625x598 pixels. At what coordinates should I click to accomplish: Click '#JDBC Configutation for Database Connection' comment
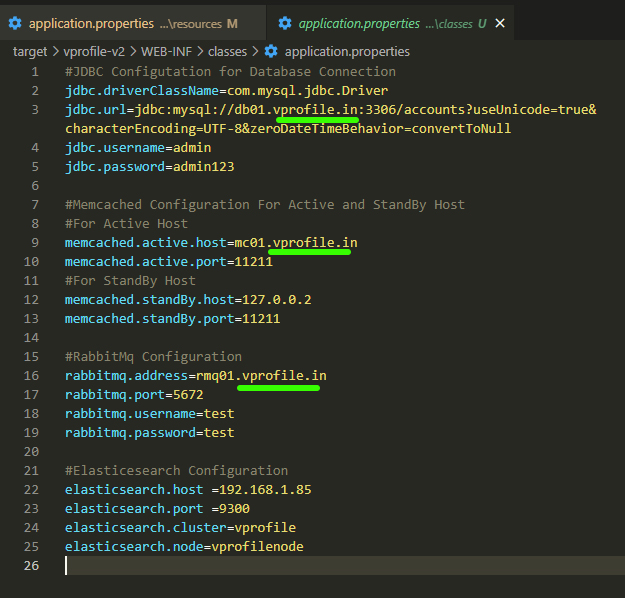coord(230,72)
